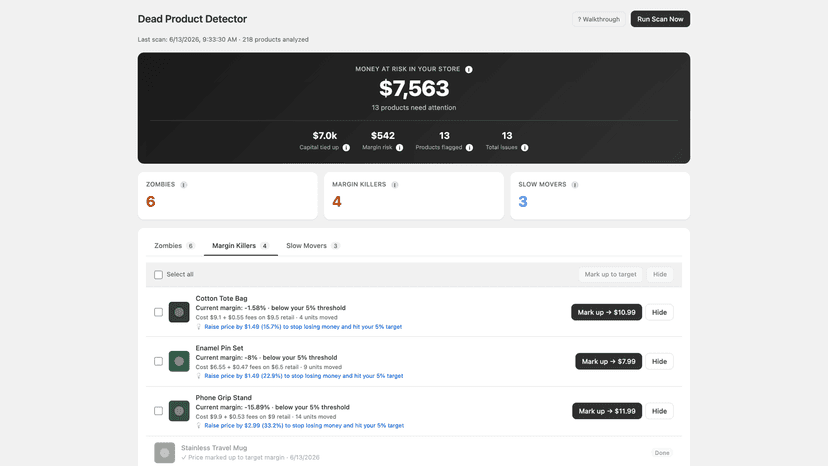Hide the Cotton Tote Bag row
The height and width of the screenshot is (466, 828).
(659, 312)
